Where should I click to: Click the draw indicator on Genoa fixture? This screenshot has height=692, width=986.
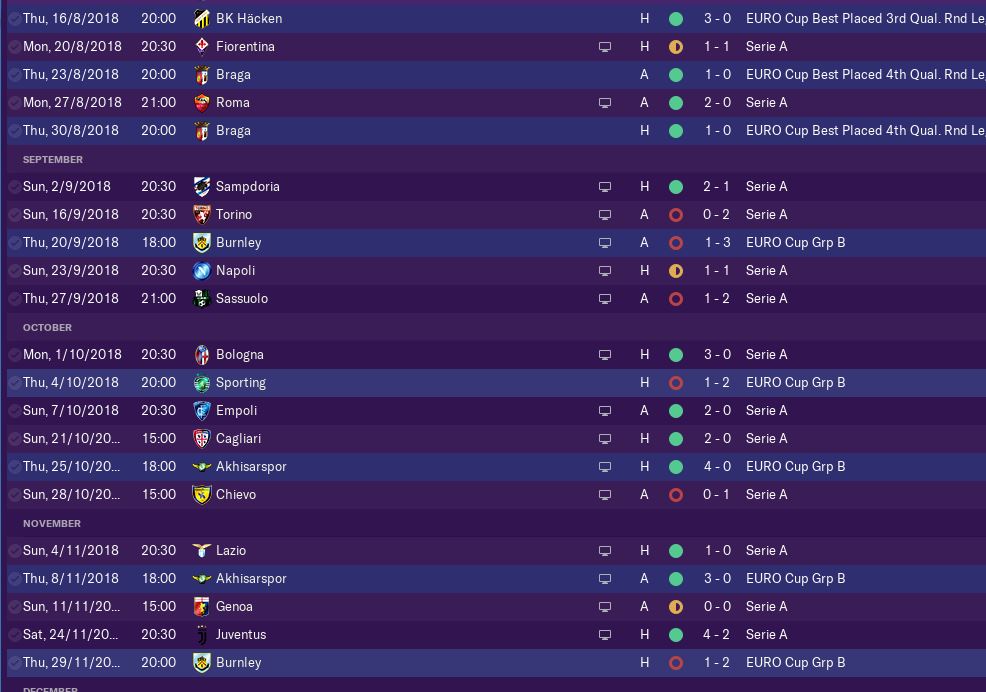pos(676,606)
